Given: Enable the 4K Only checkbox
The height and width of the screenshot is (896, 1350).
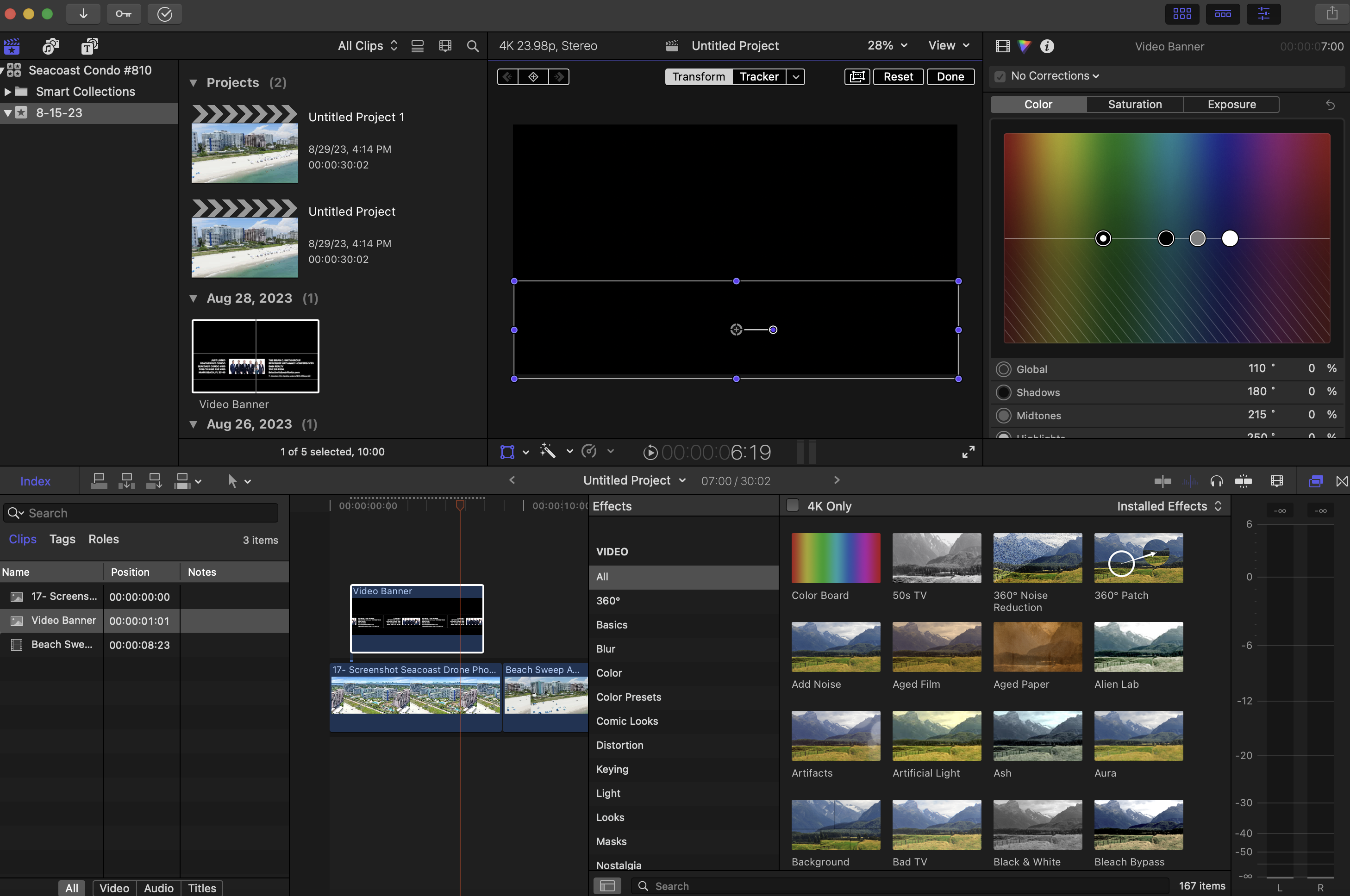Looking at the screenshot, I should (792, 506).
